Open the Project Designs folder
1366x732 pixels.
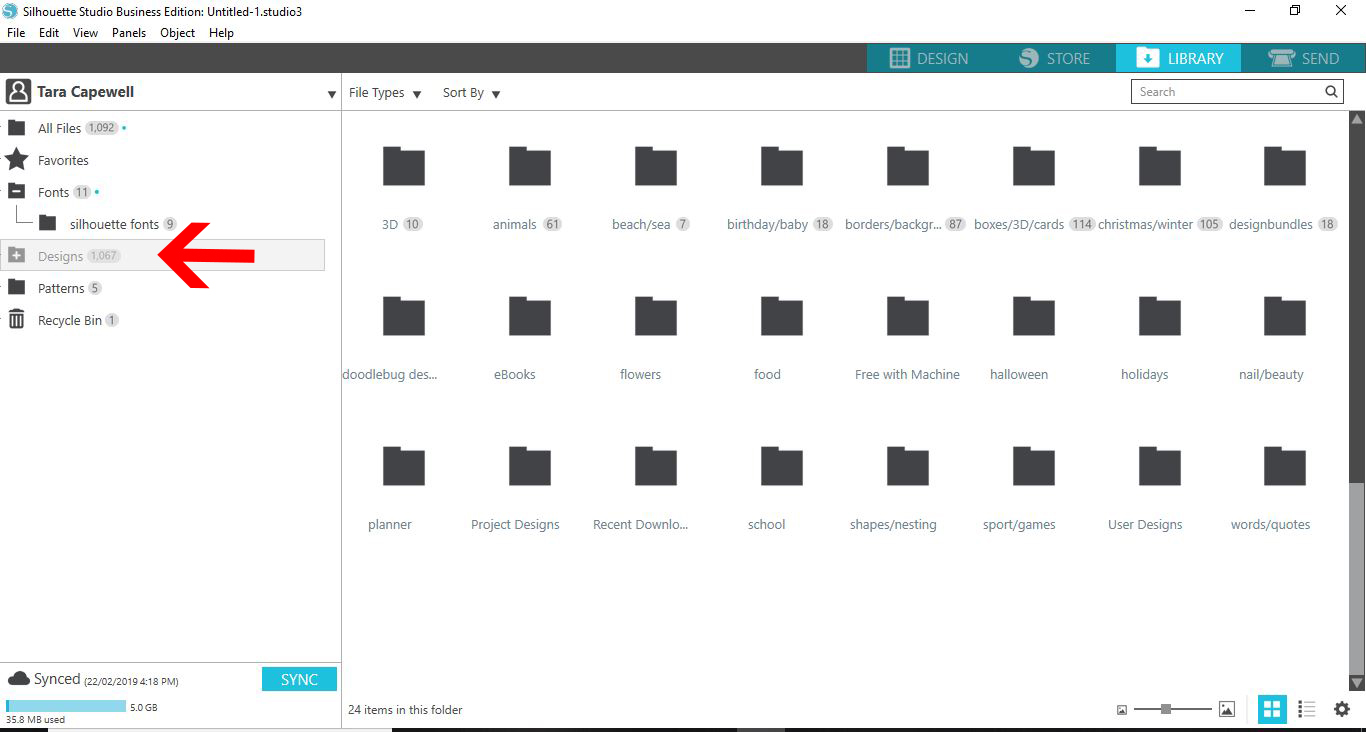530,466
